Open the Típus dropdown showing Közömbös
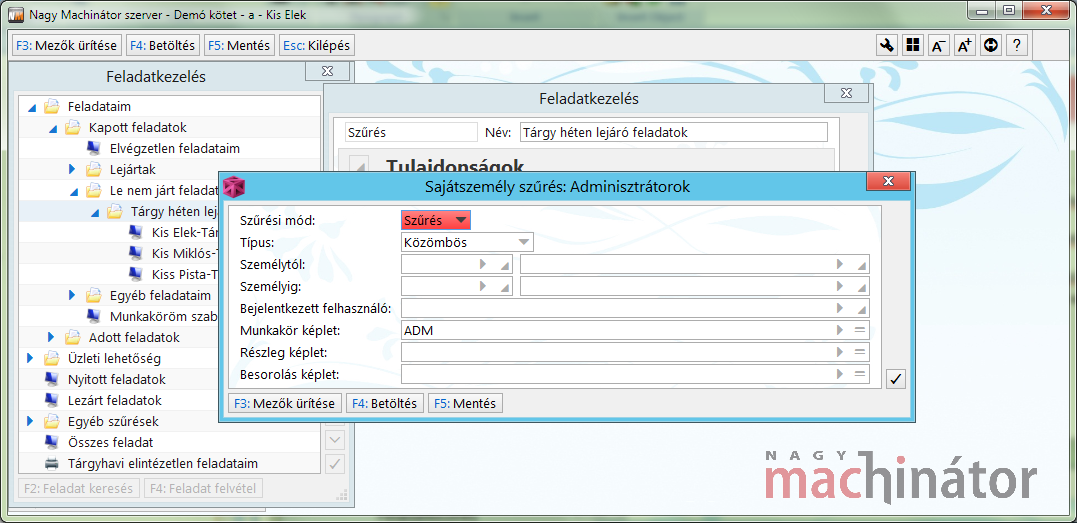Image resolution: width=1077 pixels, height=523 pixels. (x=467, y=242)
